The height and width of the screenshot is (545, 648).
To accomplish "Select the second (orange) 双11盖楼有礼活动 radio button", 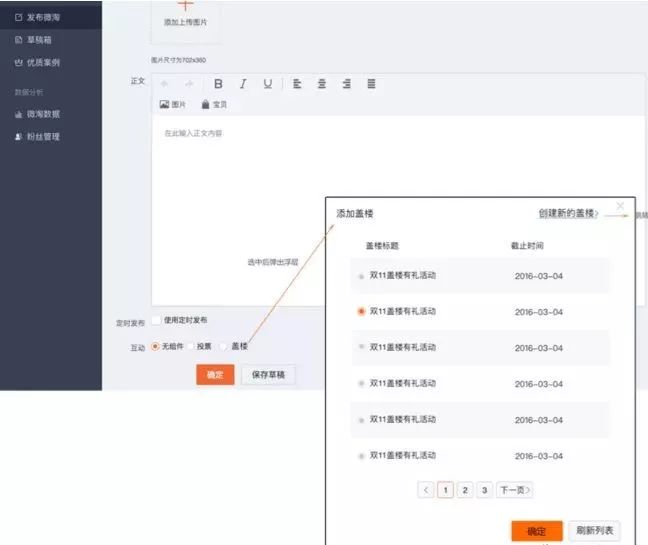I will (361, 311).
